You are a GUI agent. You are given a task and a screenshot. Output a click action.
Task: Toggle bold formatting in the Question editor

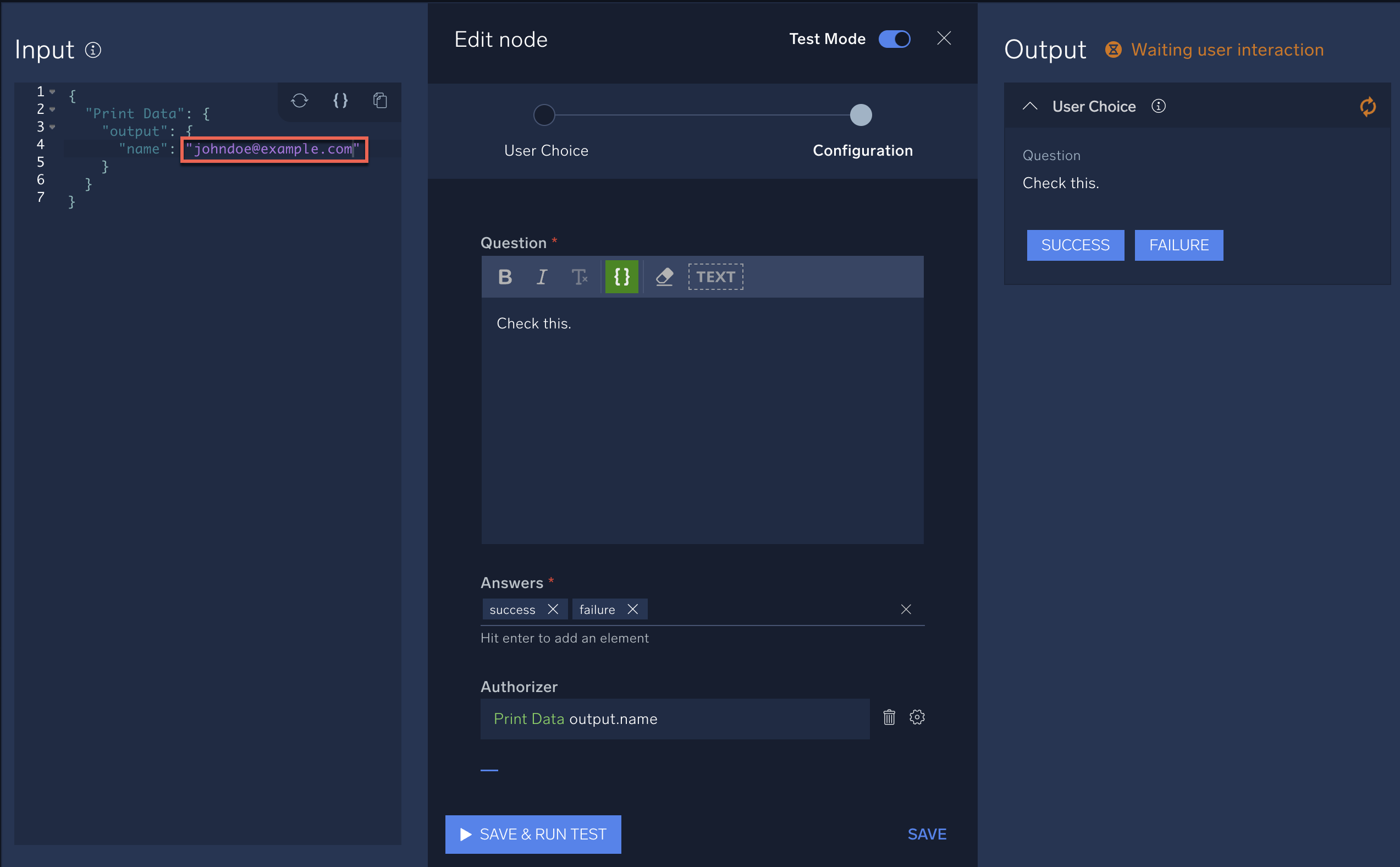pos(505,277)
